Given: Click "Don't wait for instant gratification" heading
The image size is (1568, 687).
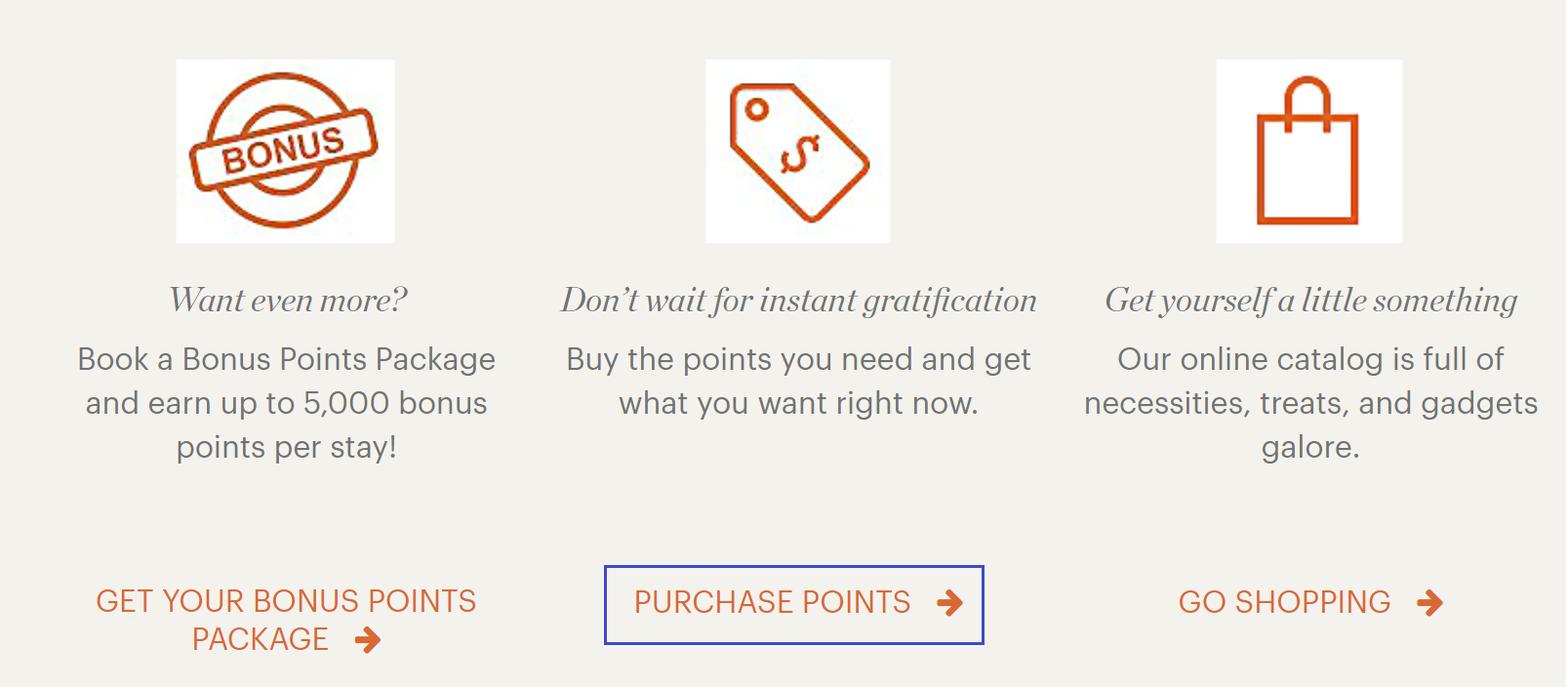Looking at the screenshot, I should pyautogui.click(x=798, y=301).
